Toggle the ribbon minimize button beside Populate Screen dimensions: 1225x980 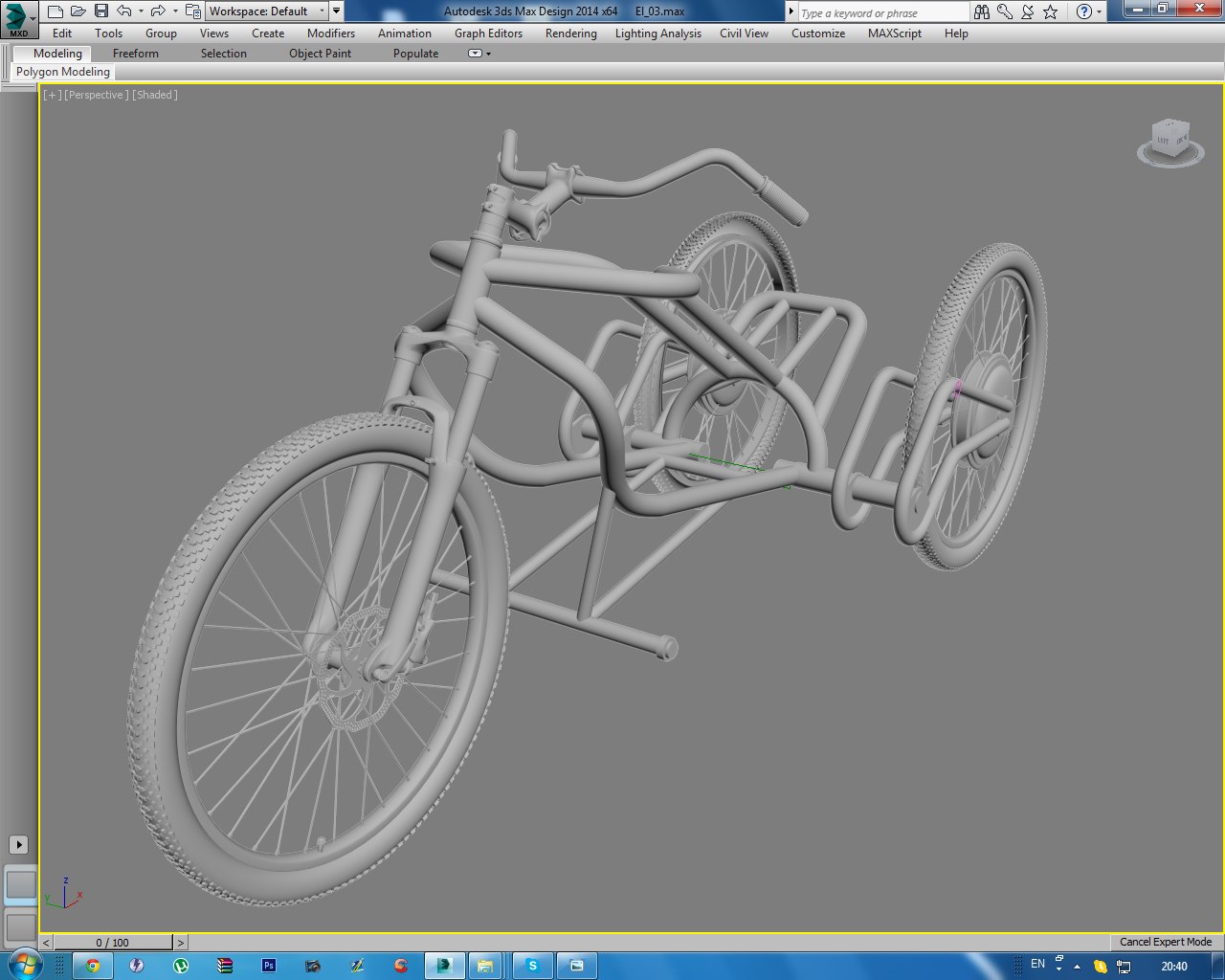(x=476, y=54)
